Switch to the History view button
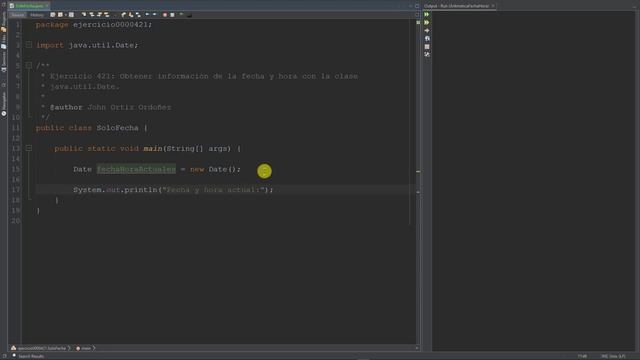 pyautogui.click(x=37, y=15)
